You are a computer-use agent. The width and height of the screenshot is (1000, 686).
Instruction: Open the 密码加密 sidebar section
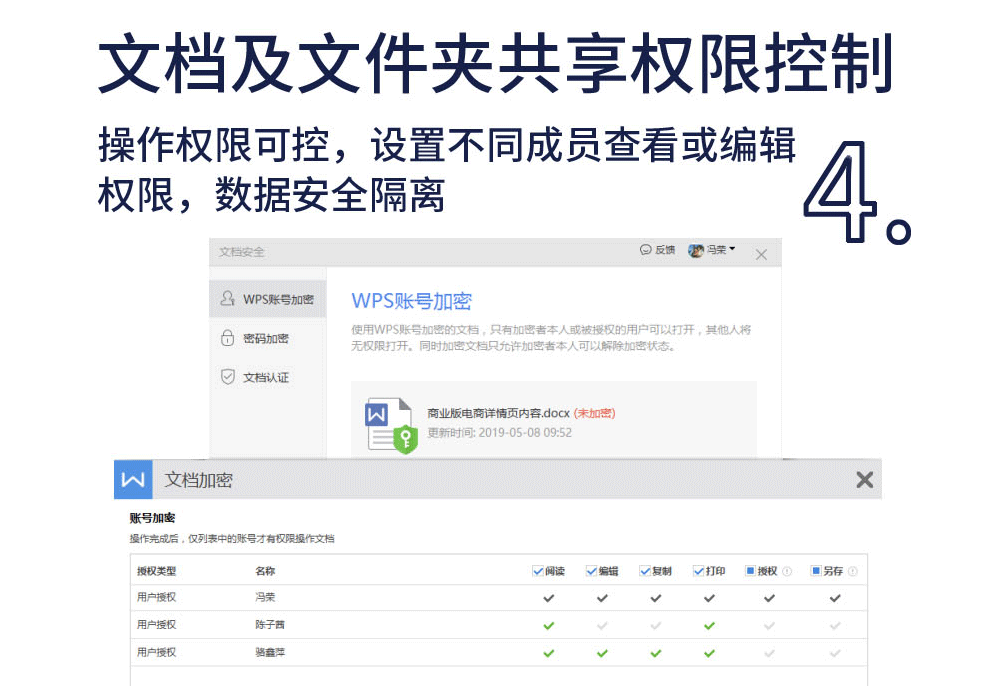coord(266,339)
